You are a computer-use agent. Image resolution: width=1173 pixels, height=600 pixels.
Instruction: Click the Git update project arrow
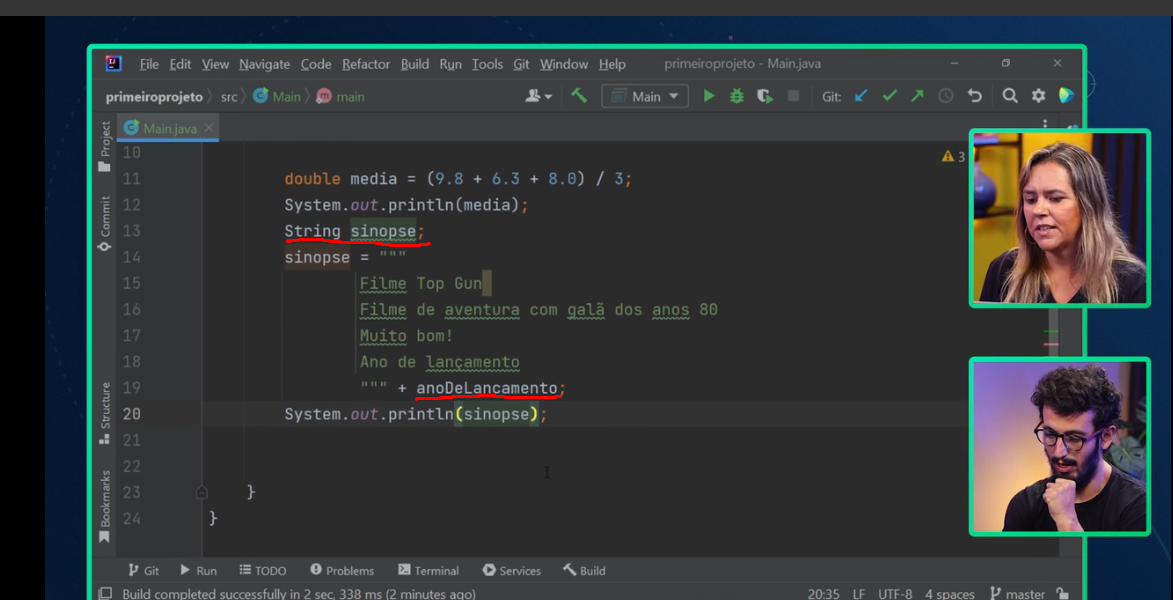(x=861, y=96)
